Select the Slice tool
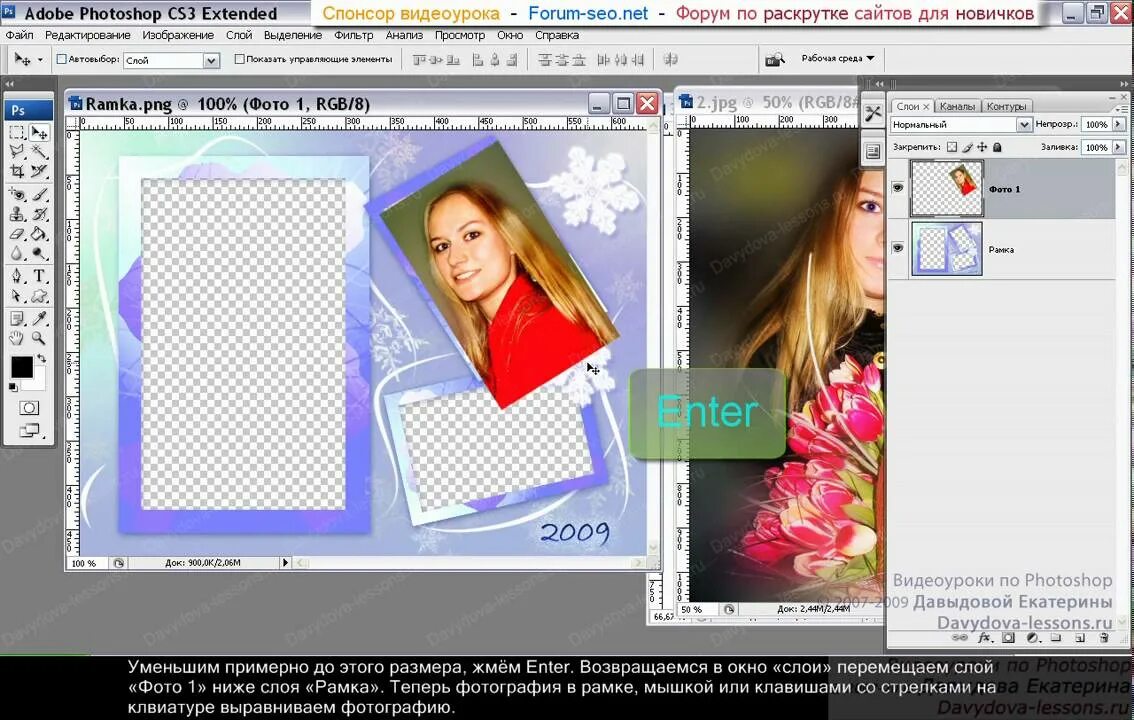The image size is (1134, 720). [39, 171]
